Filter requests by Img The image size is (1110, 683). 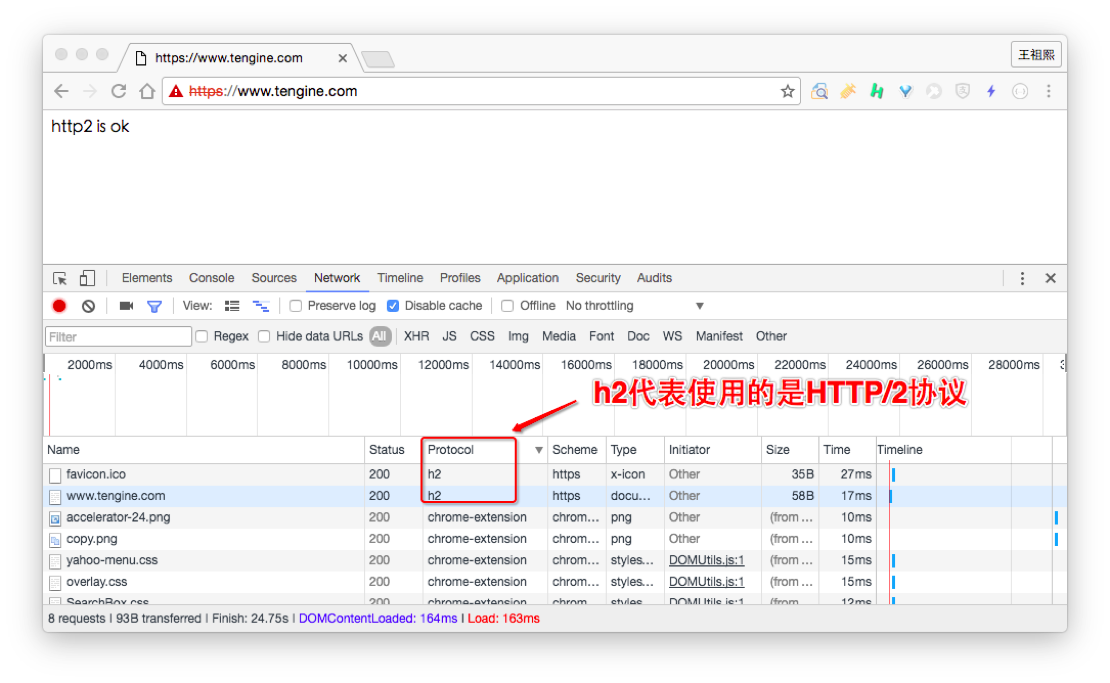coord(518,336)
